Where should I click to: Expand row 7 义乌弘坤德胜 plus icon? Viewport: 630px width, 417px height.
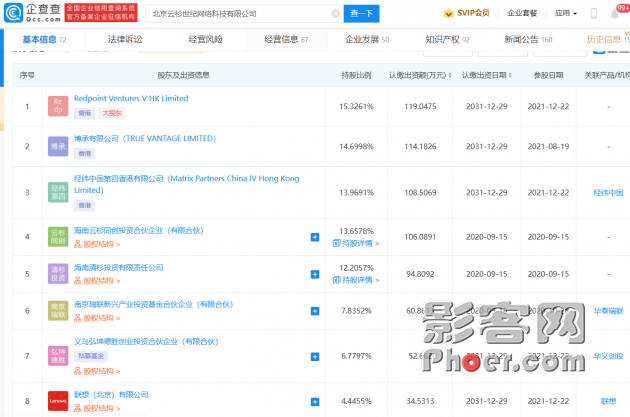tap(315, 356)
